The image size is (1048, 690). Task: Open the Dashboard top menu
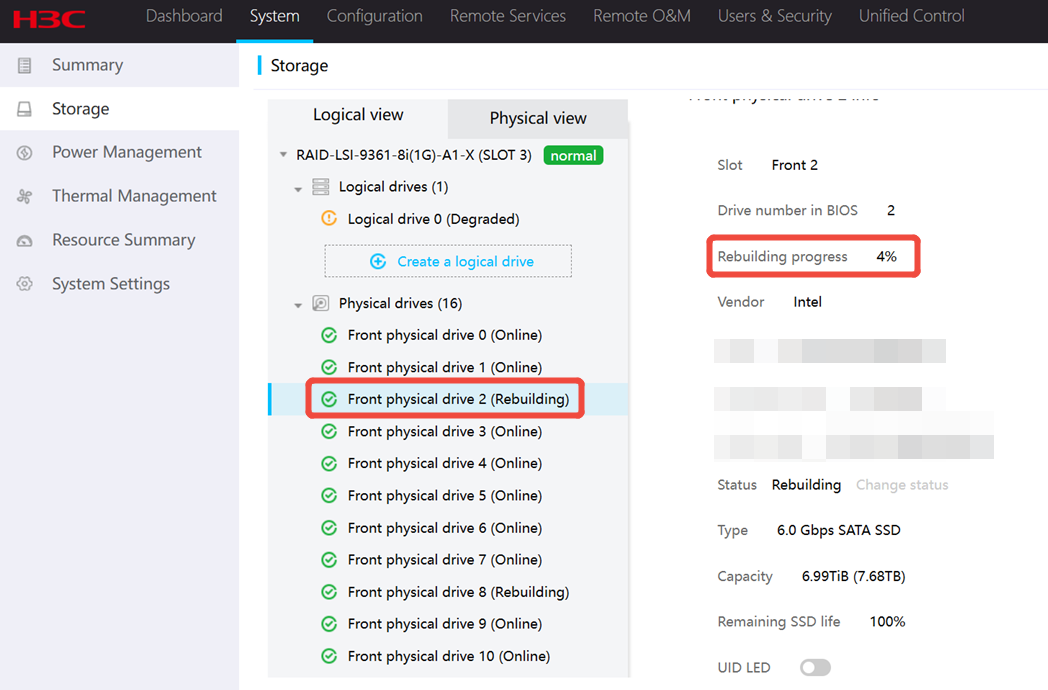pos(184,16)
